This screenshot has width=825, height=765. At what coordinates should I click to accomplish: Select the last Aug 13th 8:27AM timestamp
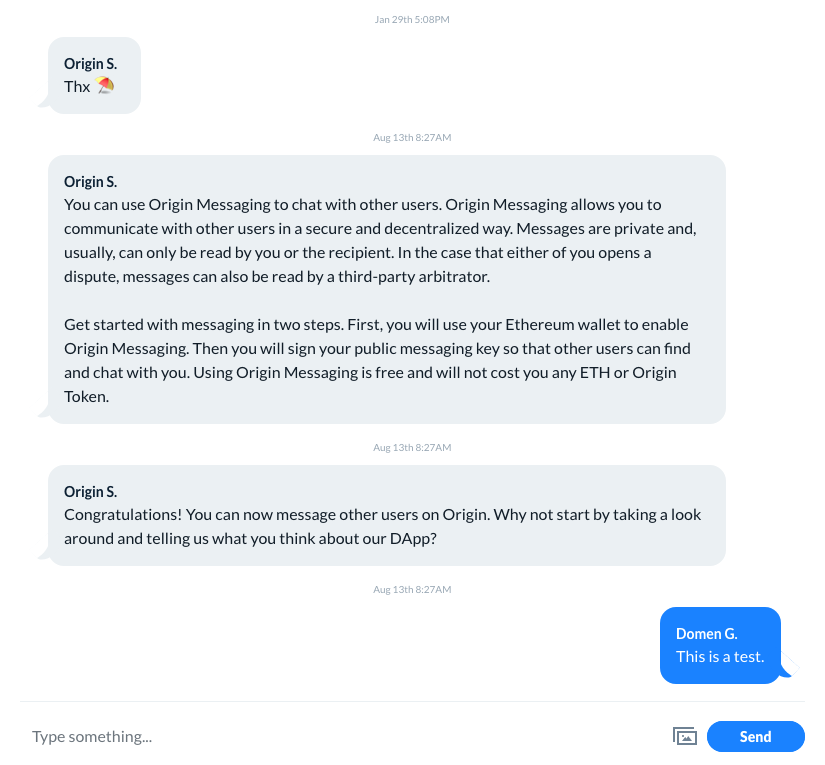click(x=412, y=589)
